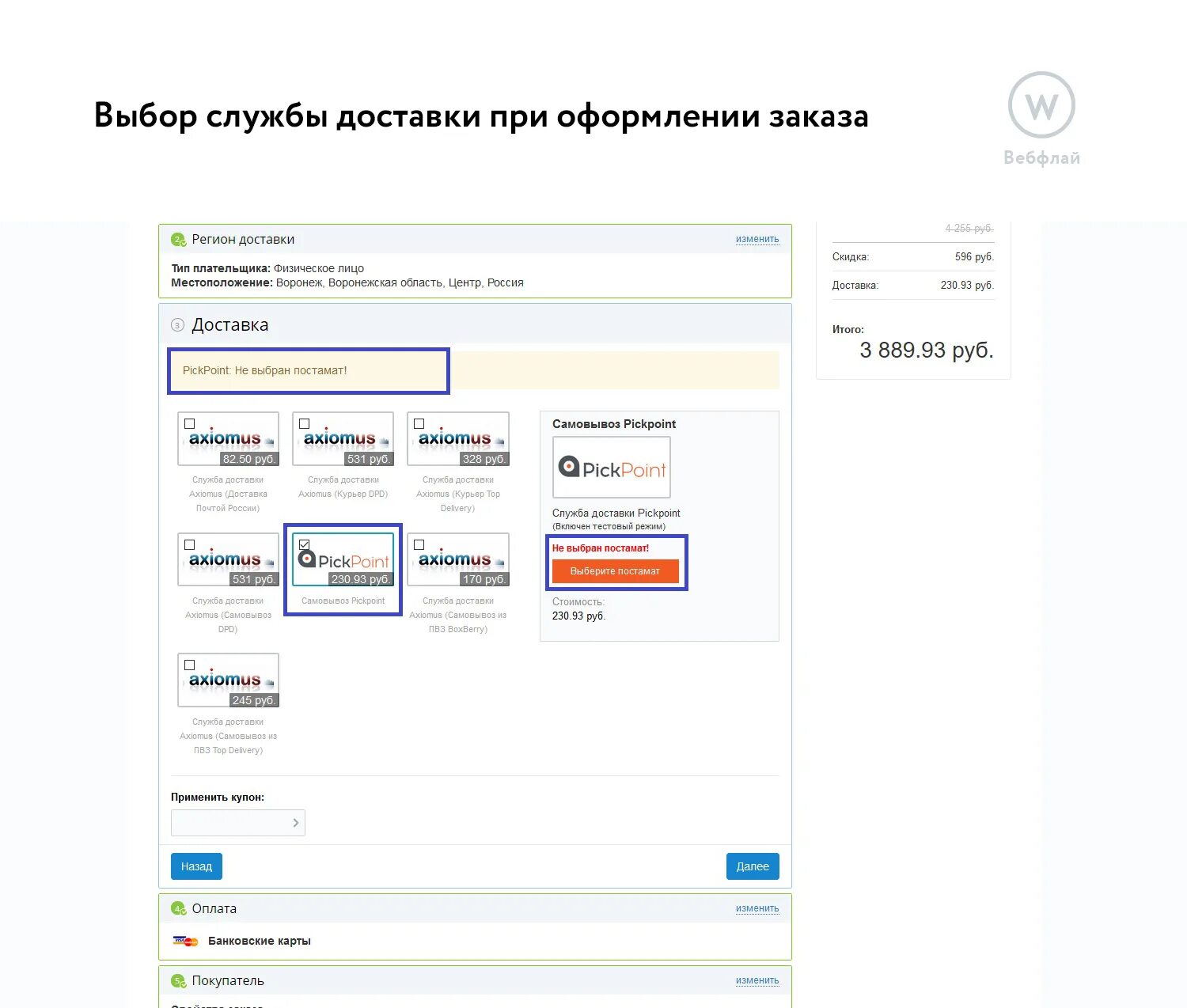The width and height of the screenshot is (1187, 1008).
Task: Click the Банковские карты text
Action: tap(260, 941)
